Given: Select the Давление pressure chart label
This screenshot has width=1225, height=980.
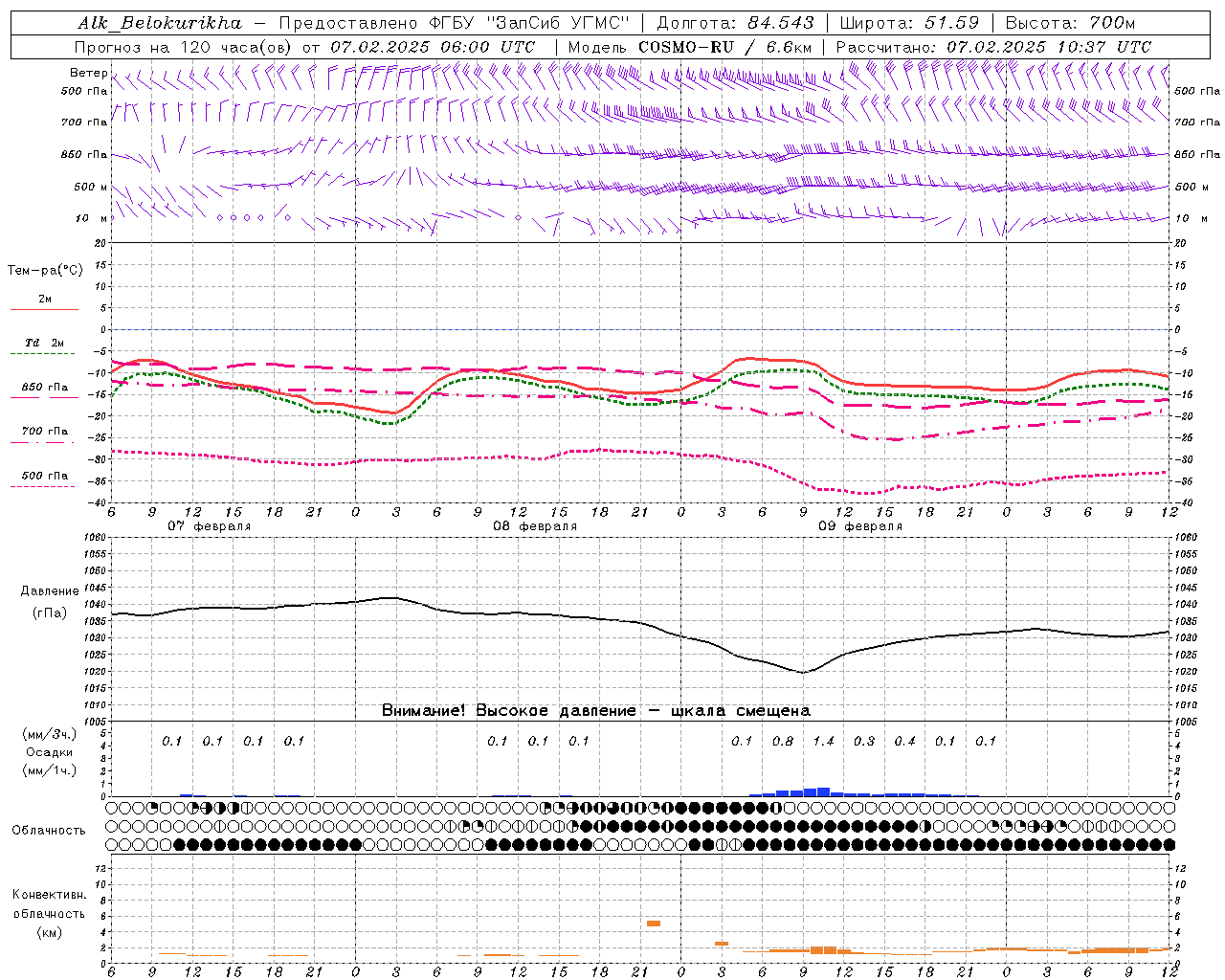Looking at the screenshot, I should click(50, 591).
